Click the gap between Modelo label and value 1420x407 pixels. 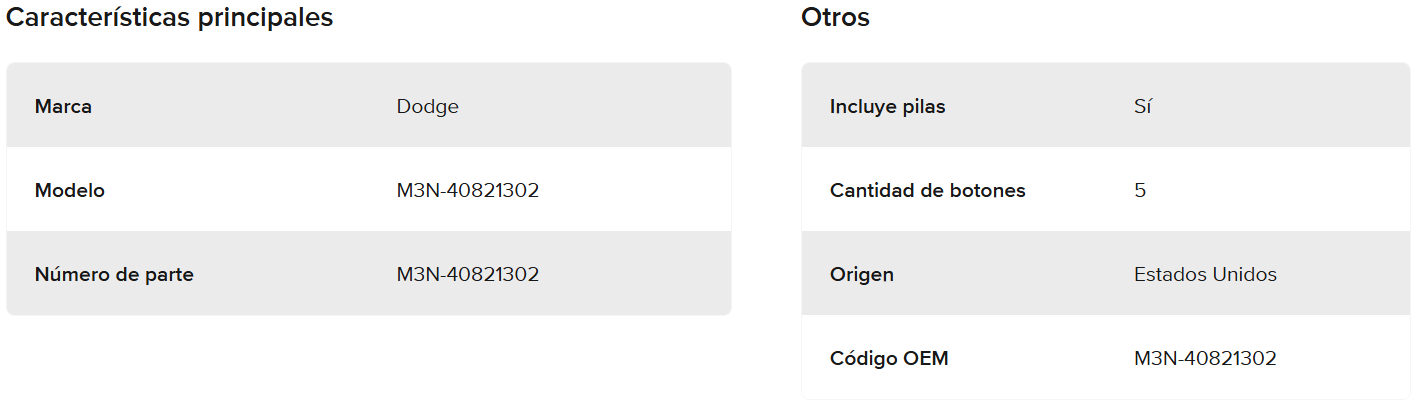(250, 190)
